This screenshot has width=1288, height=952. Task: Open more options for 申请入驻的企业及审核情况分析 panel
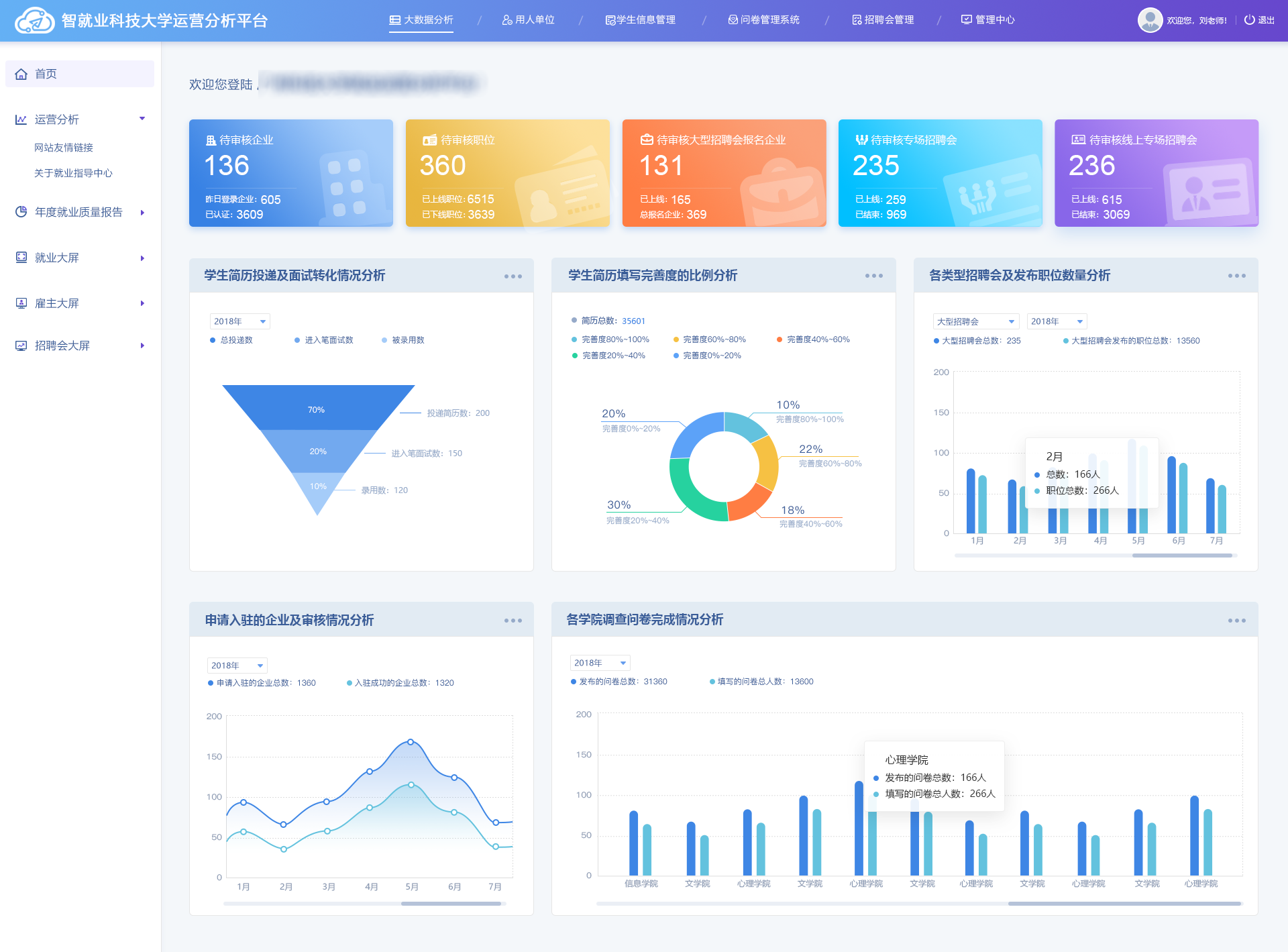coord(513,621)
